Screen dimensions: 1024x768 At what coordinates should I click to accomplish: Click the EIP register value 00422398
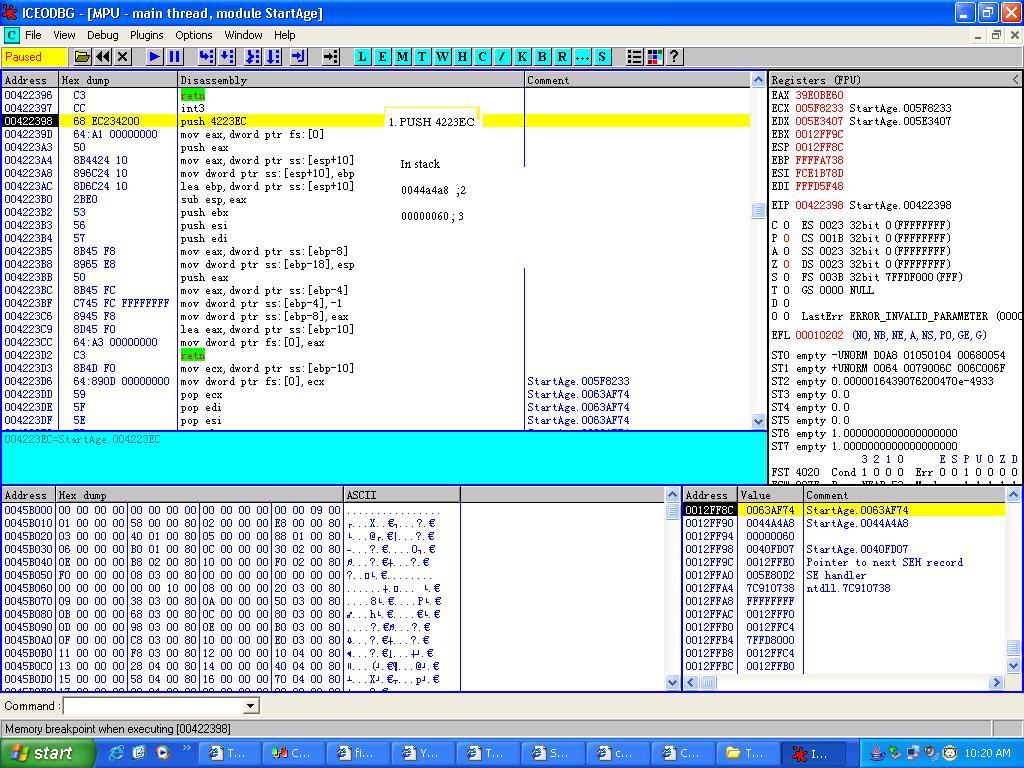coord(819,205)
